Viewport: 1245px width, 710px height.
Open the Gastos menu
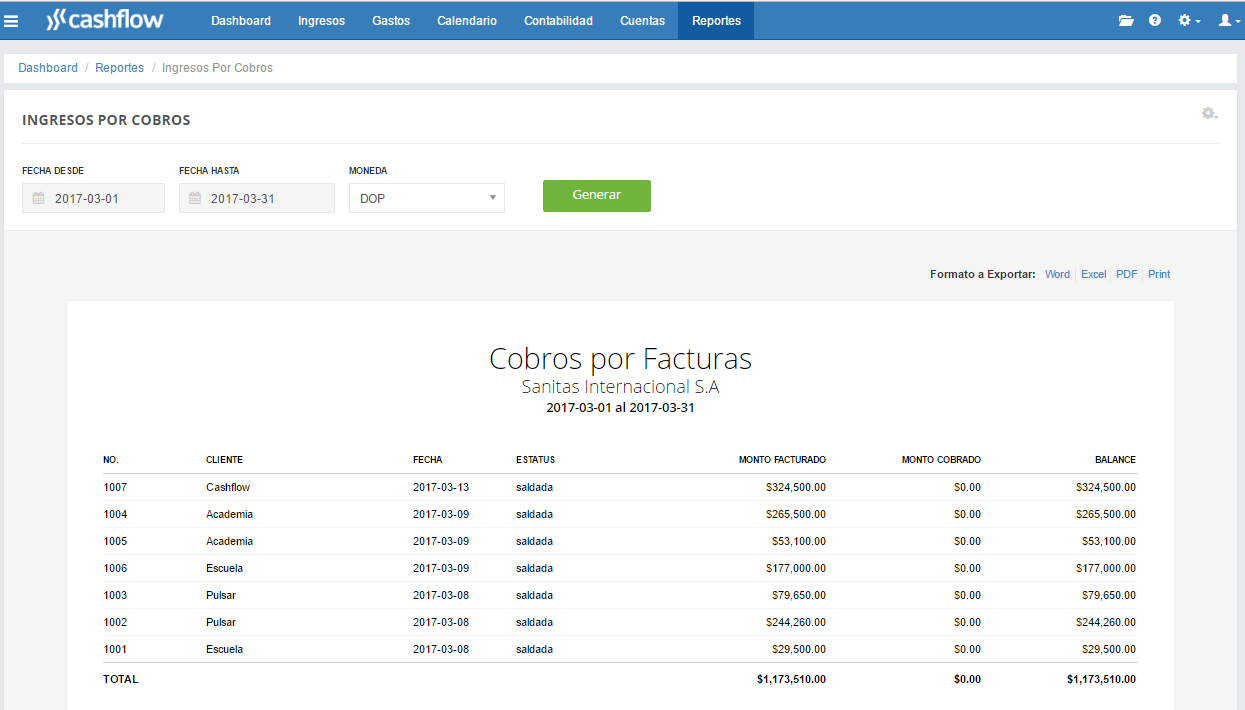391,20
